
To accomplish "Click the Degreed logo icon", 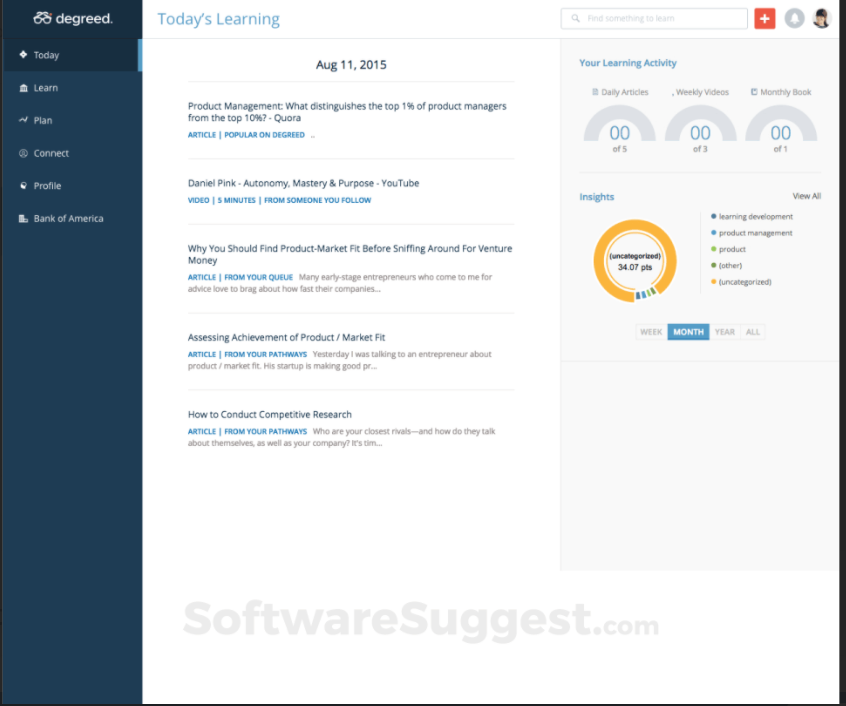I will coord(43,18).
